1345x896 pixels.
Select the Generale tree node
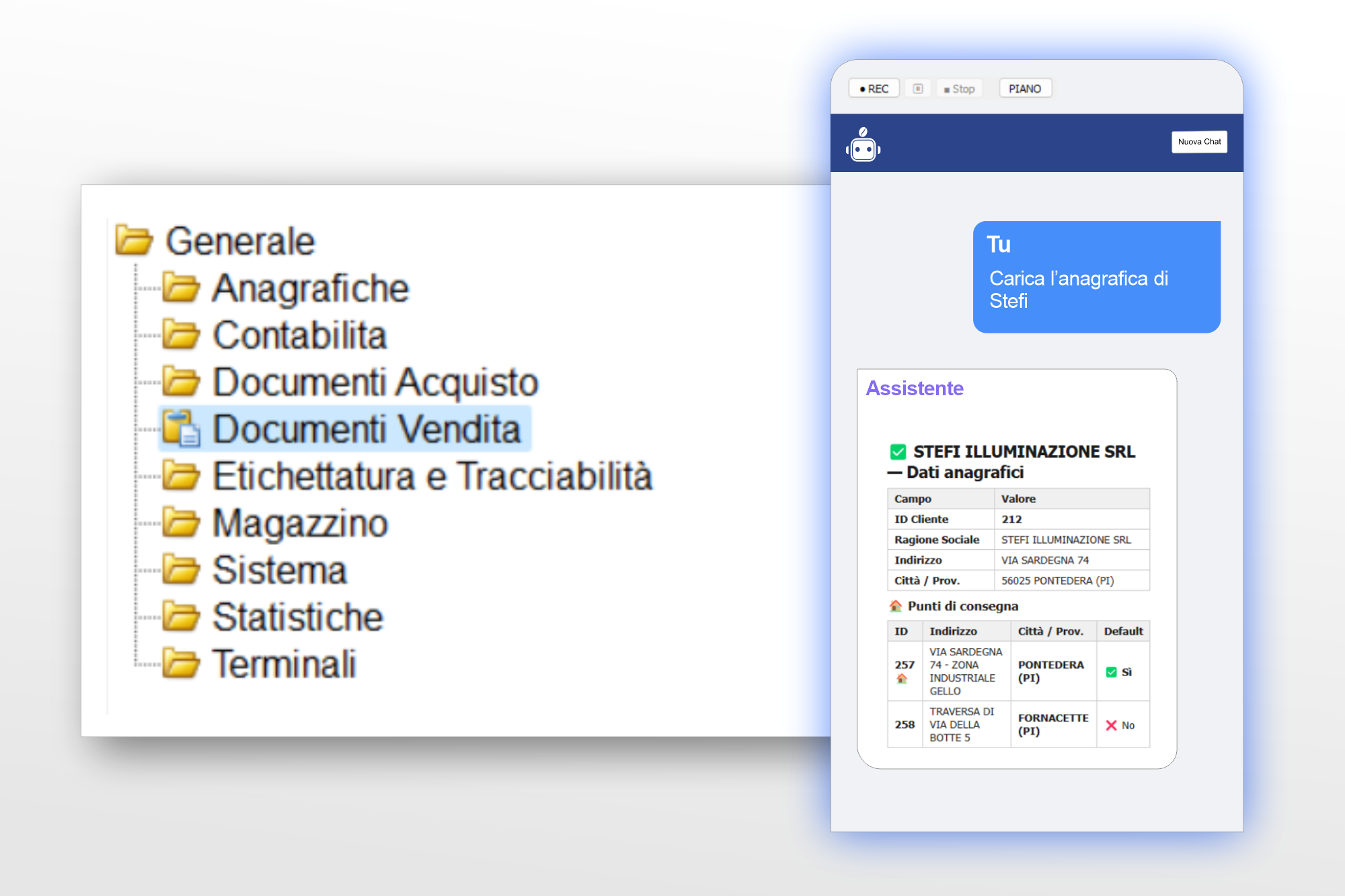(240, 241)
